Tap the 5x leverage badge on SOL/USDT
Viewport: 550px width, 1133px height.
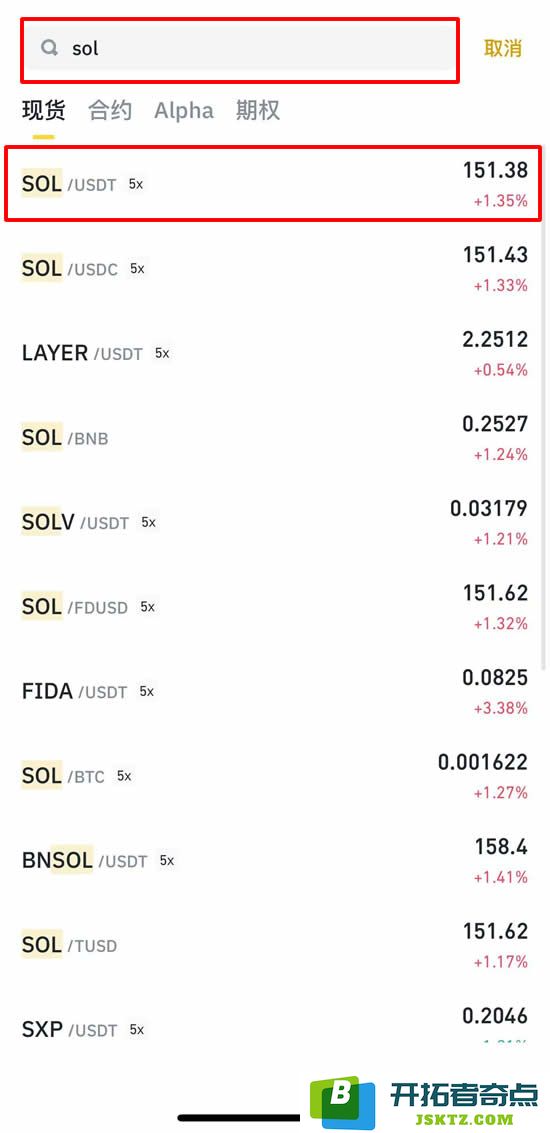coord(136,184)
